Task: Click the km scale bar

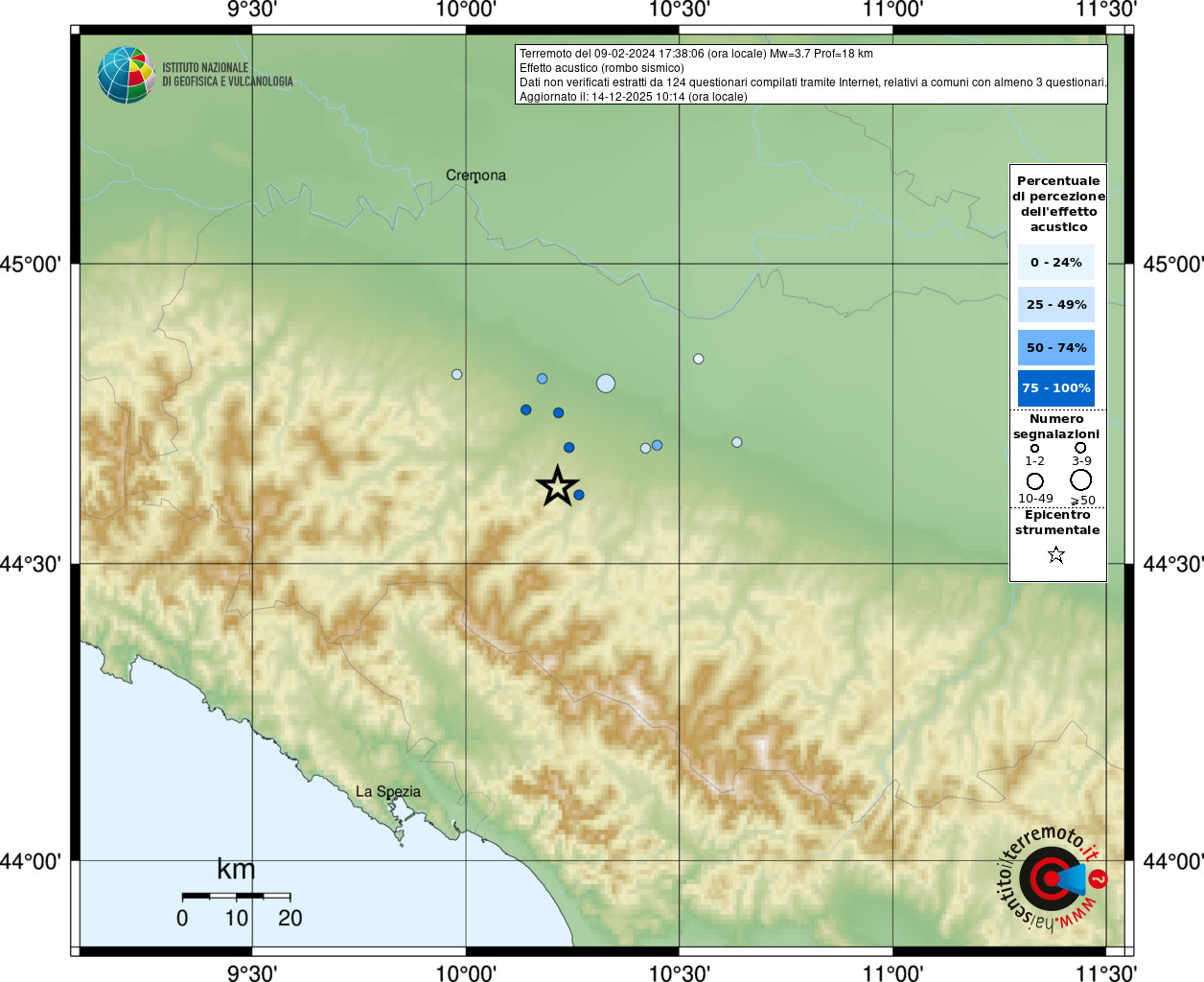Action: (x=236, y=896)
